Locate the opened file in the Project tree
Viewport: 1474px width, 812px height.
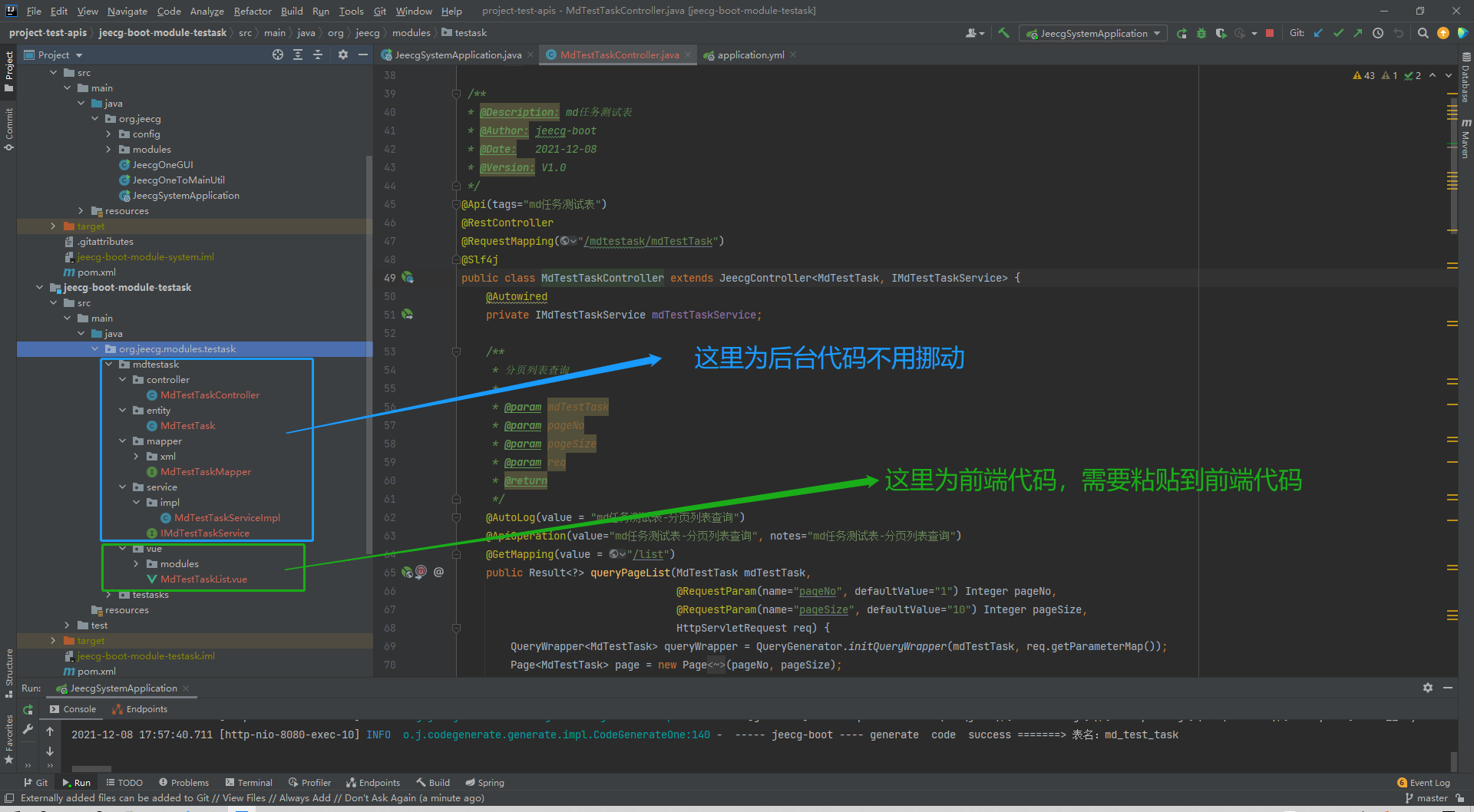(278, 54)
